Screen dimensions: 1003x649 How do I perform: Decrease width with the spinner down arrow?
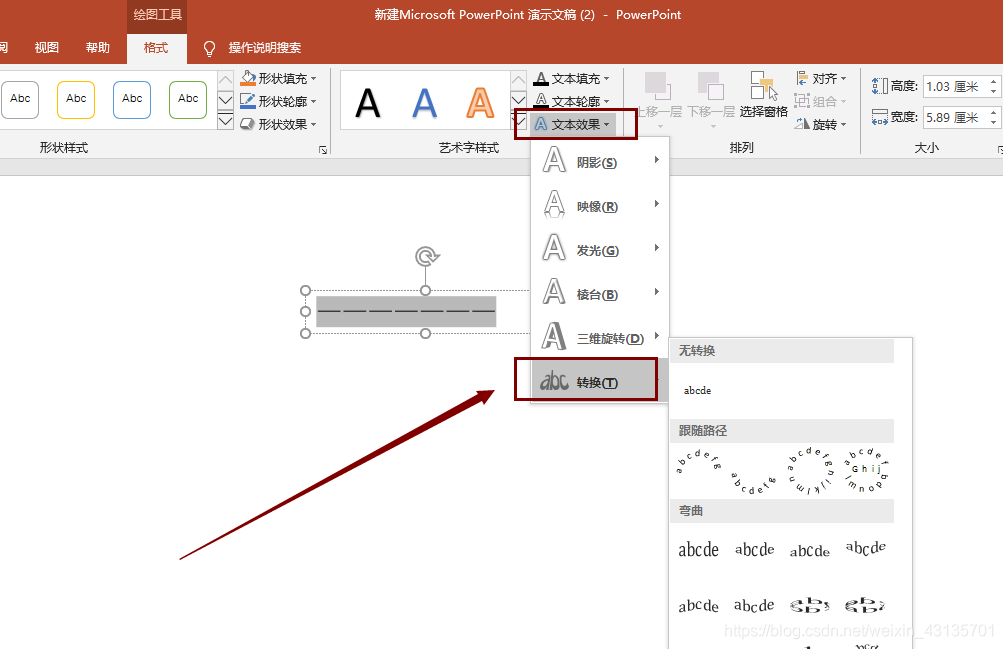click(x=993, y=122)
